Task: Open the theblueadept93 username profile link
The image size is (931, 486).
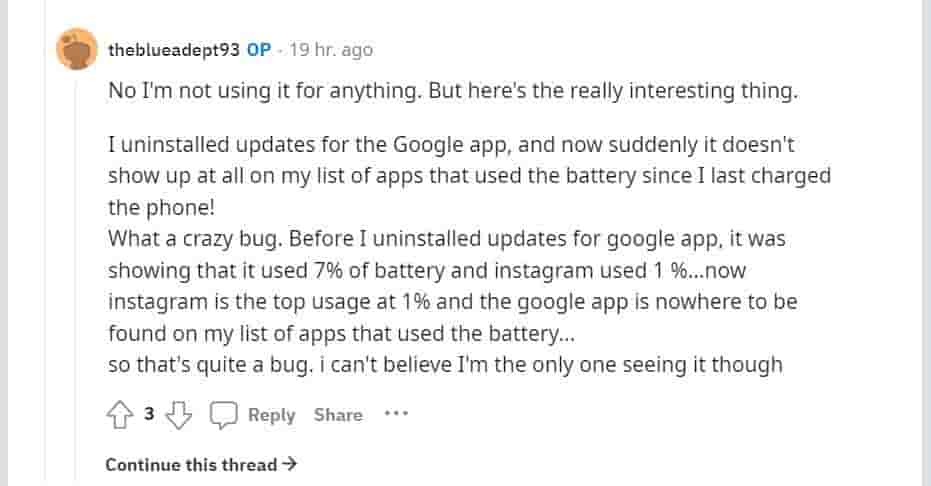Action: coord(173,49)
